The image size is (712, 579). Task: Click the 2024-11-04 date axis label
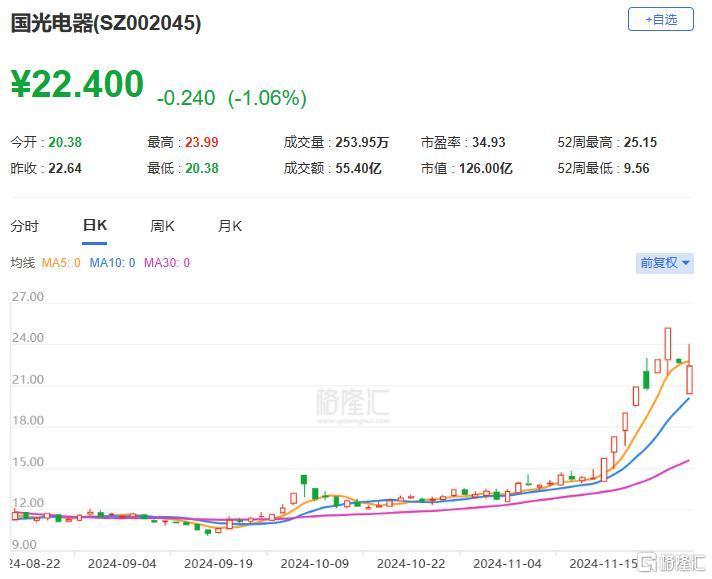[507, 564]
